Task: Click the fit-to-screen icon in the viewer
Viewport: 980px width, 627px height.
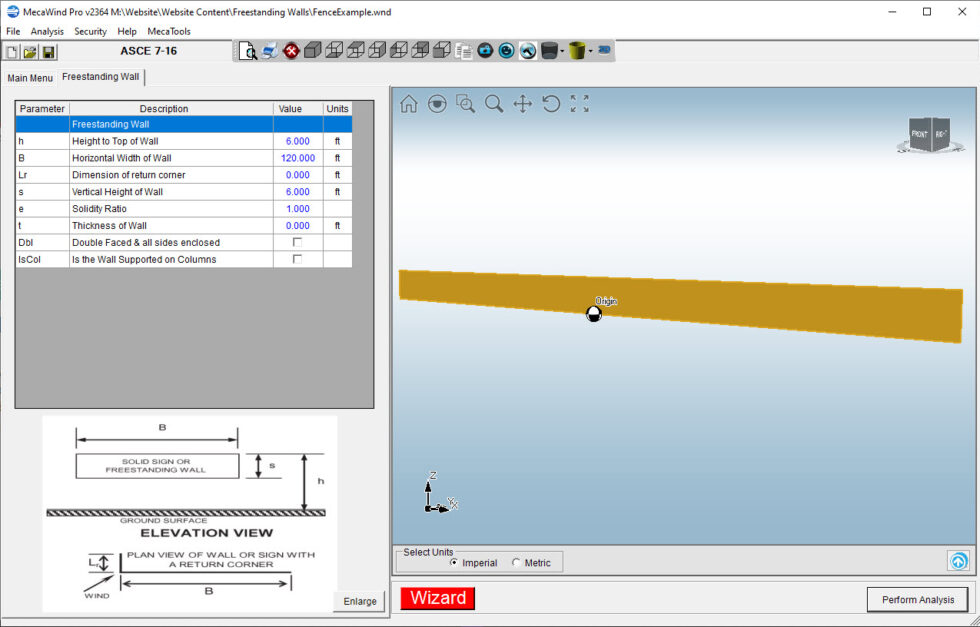Action: click(x=579, y=103)
